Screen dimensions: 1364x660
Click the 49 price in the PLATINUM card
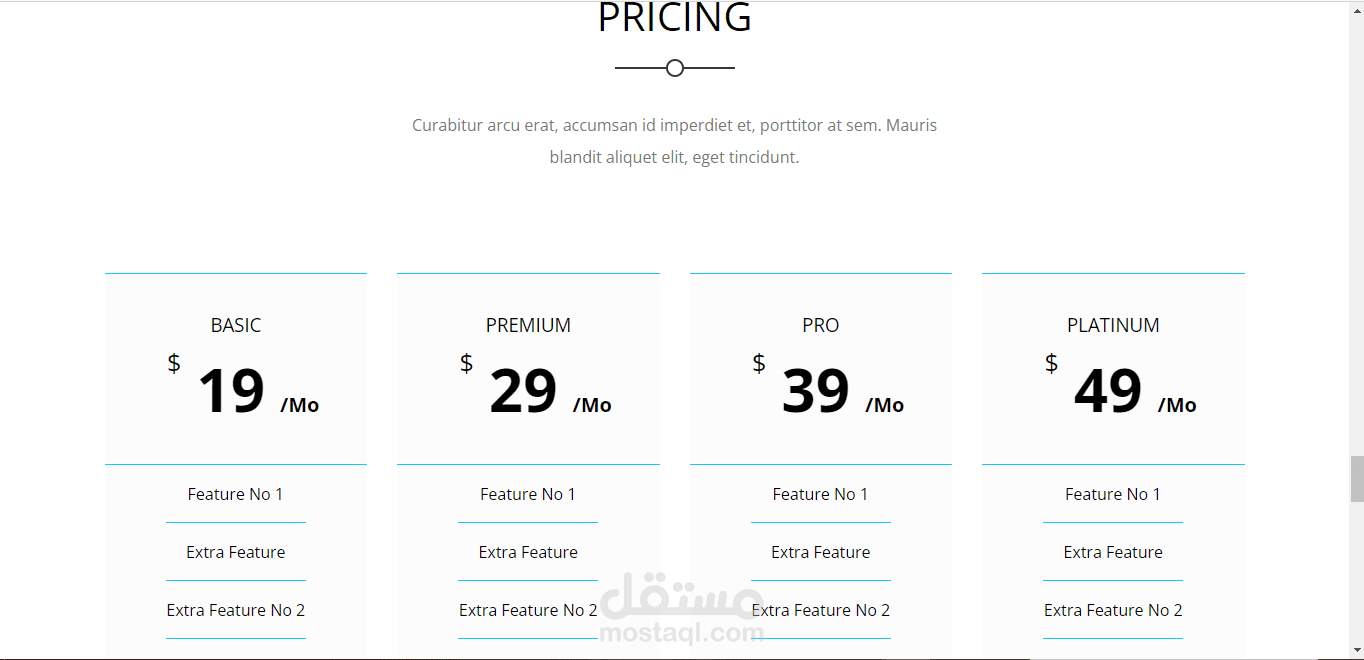1108,391
